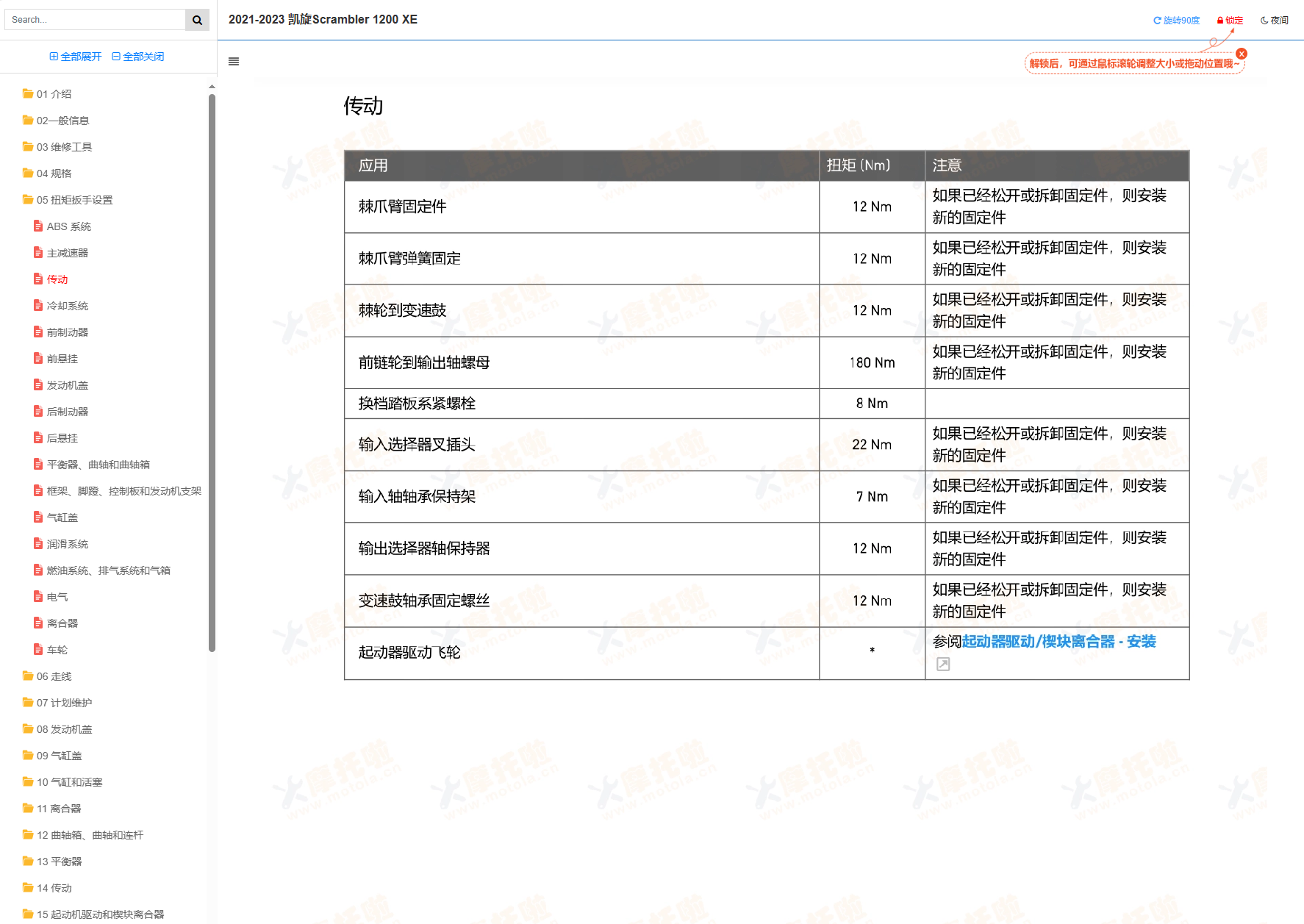Screen dimensions: 1304x924
Task: Open the 前制动器 page
Action: pyautogui.click(x=61, y=332)
